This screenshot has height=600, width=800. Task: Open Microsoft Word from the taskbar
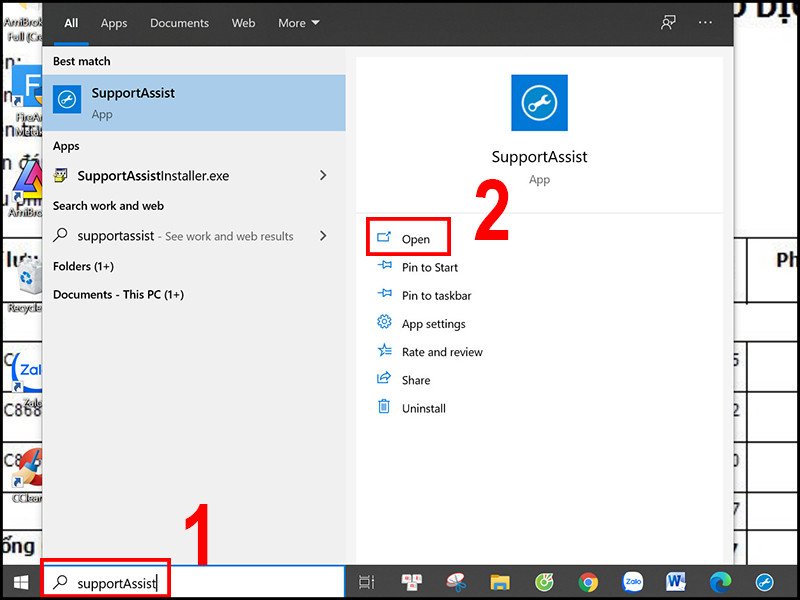point(676,581)
